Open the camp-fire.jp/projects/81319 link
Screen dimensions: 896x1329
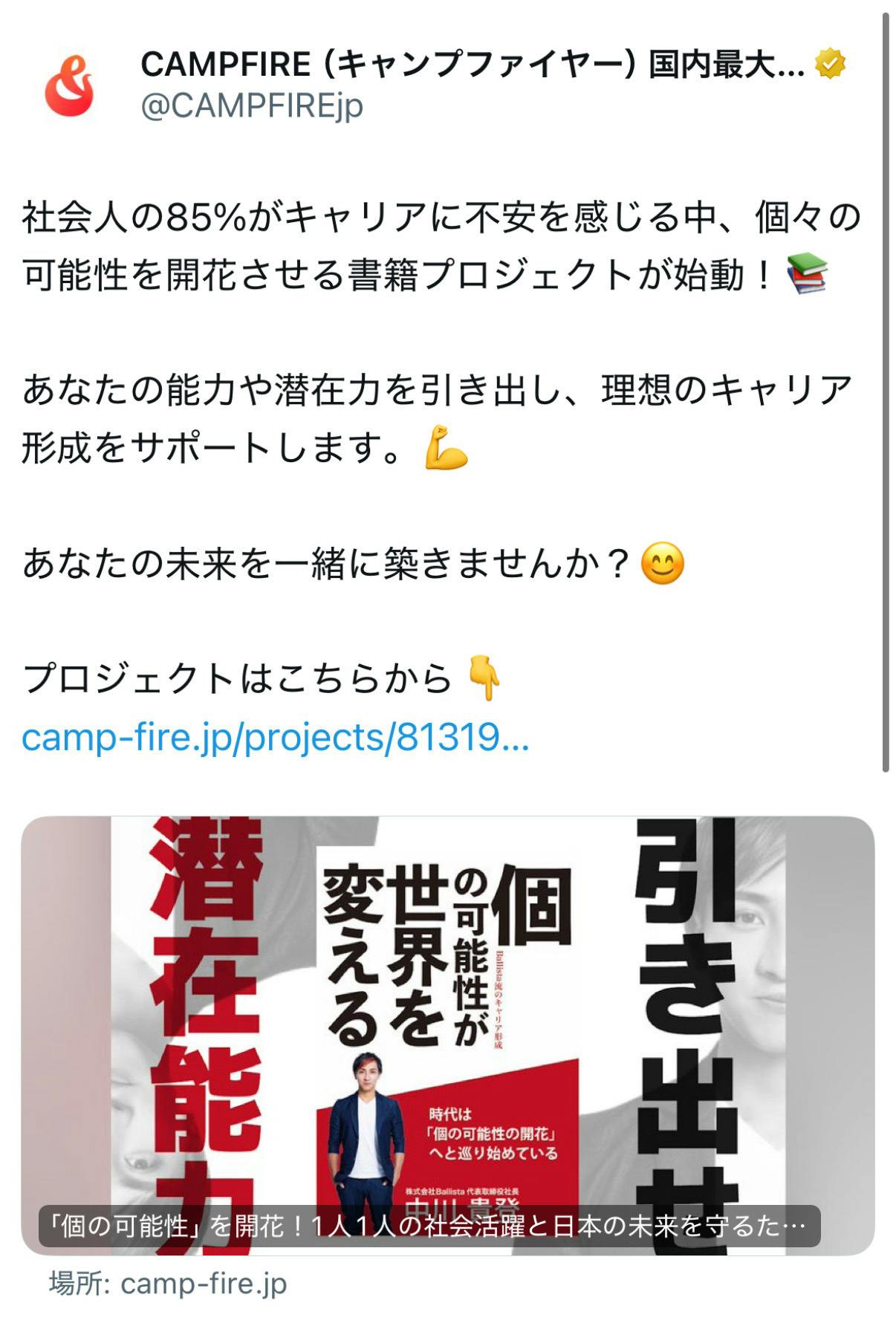point(276,738)
